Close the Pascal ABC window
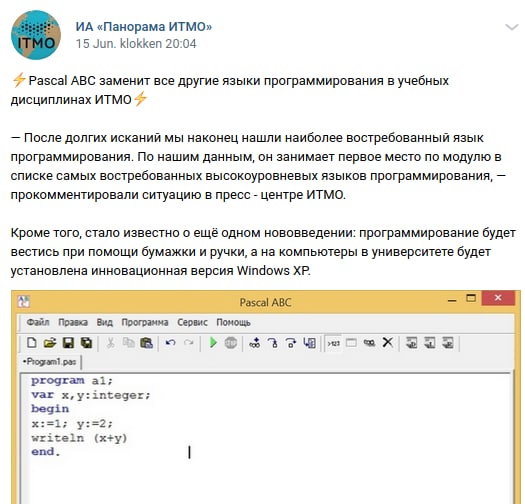This screenshot has width=525, height=504. tap(498, 298)
